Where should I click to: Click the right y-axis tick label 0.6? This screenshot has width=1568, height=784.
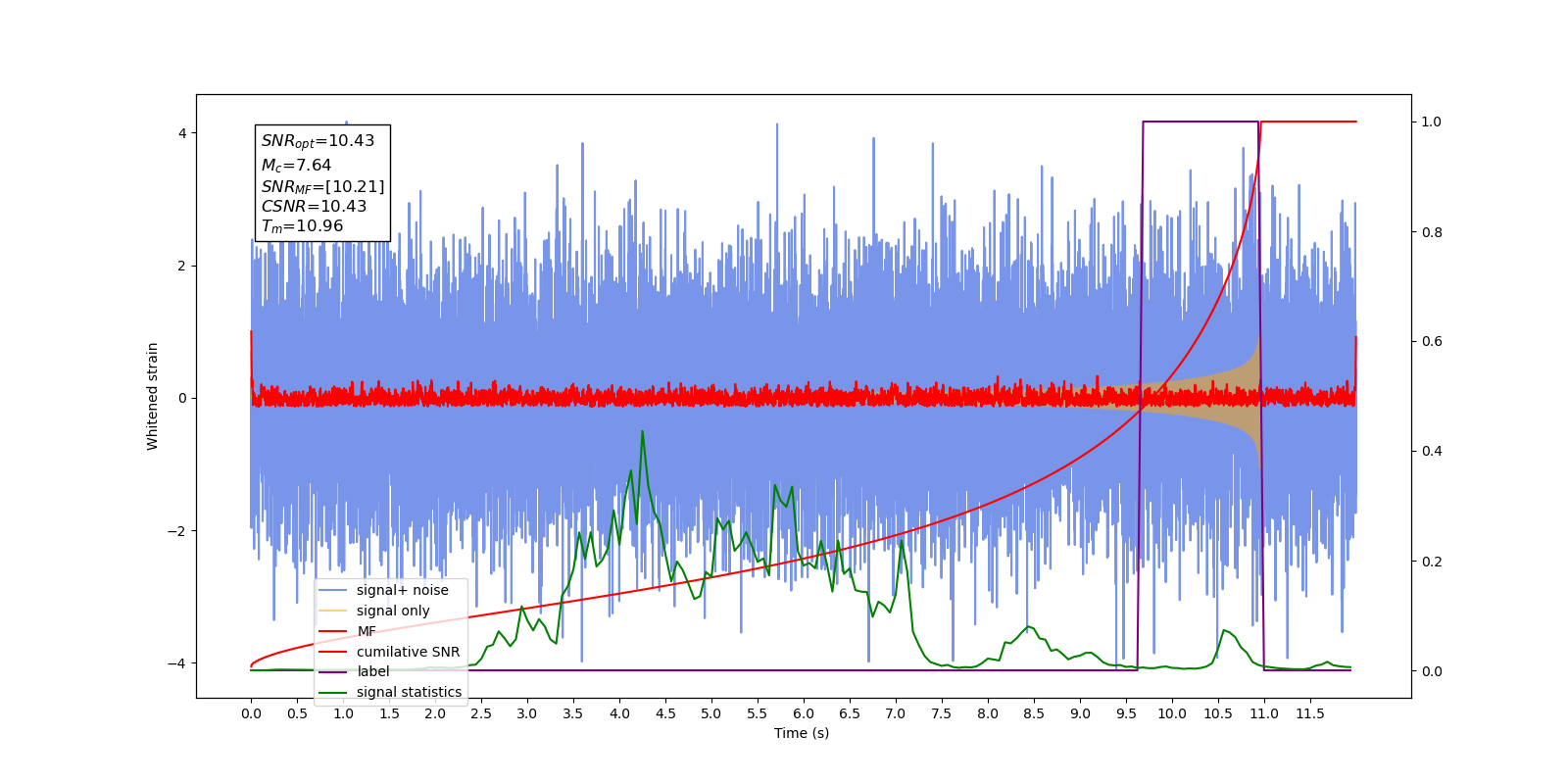[x=1432, y=341]
